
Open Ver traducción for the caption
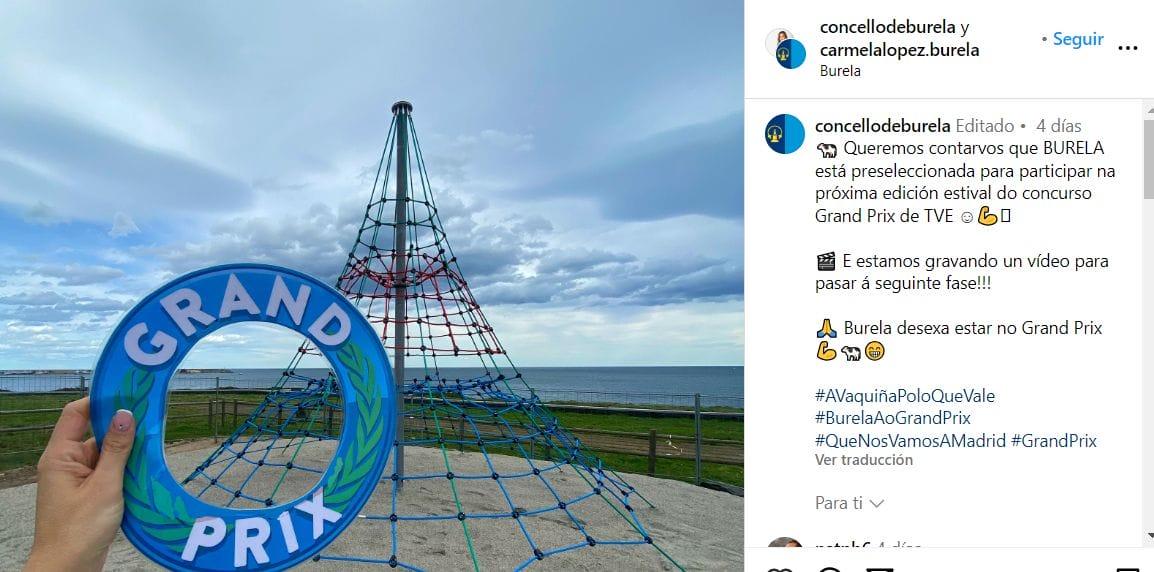863,460
